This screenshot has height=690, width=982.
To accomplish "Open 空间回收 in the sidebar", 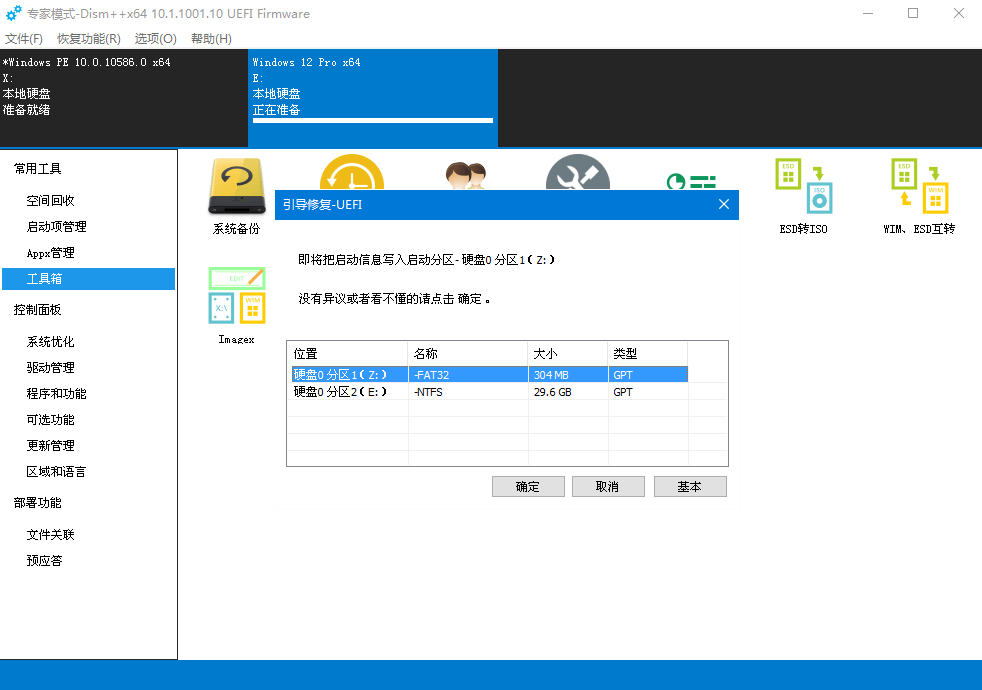I will point(50,201).
